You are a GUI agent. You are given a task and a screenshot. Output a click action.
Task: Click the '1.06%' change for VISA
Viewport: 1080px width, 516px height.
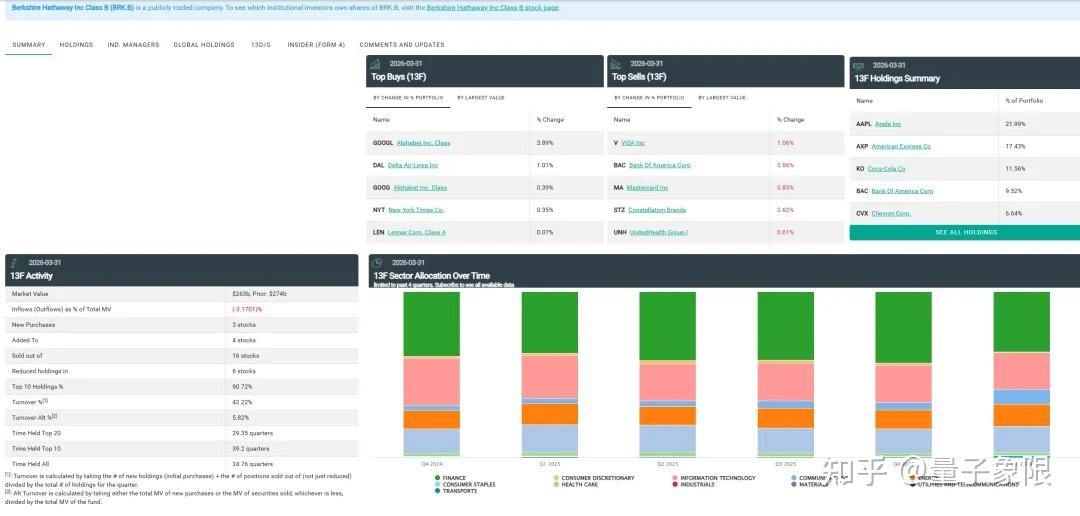(x=785, y=143)
